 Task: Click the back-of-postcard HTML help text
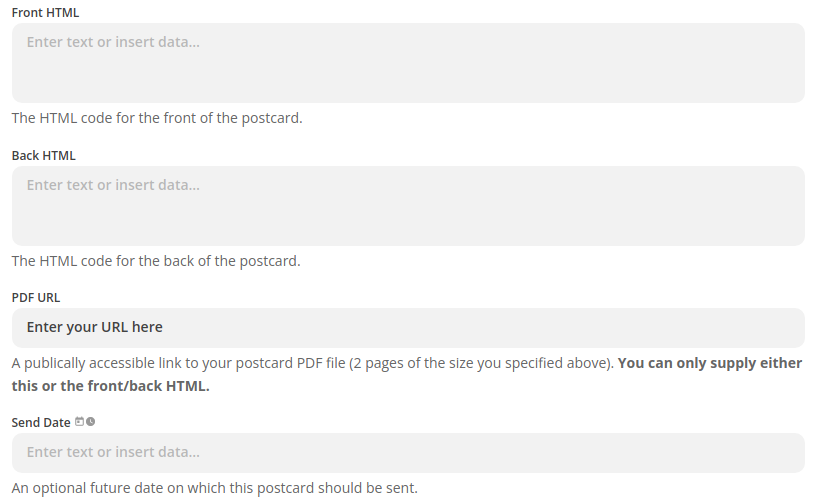(x=156, y=261)
